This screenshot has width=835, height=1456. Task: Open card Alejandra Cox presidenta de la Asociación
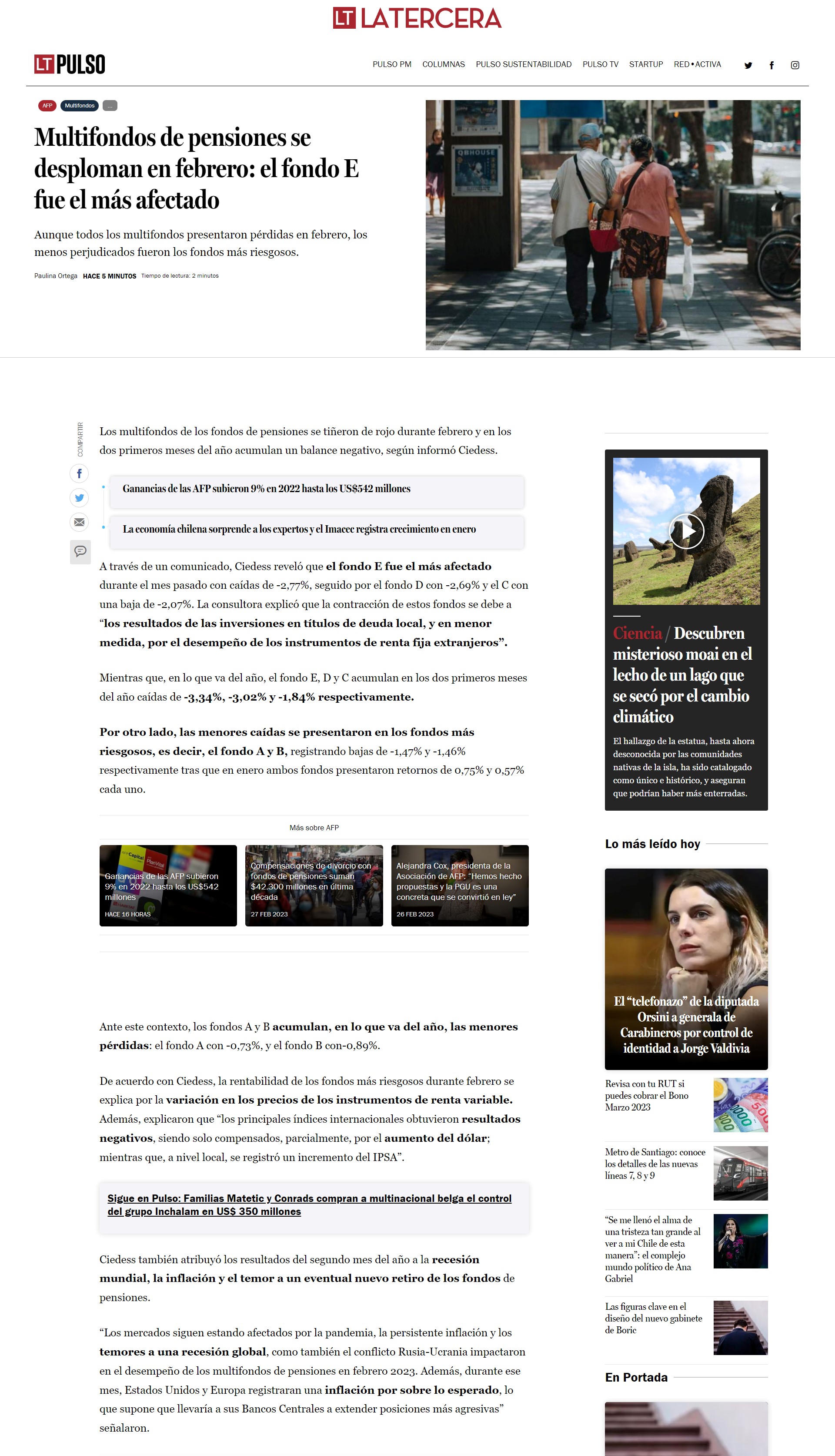click(459, 885)
